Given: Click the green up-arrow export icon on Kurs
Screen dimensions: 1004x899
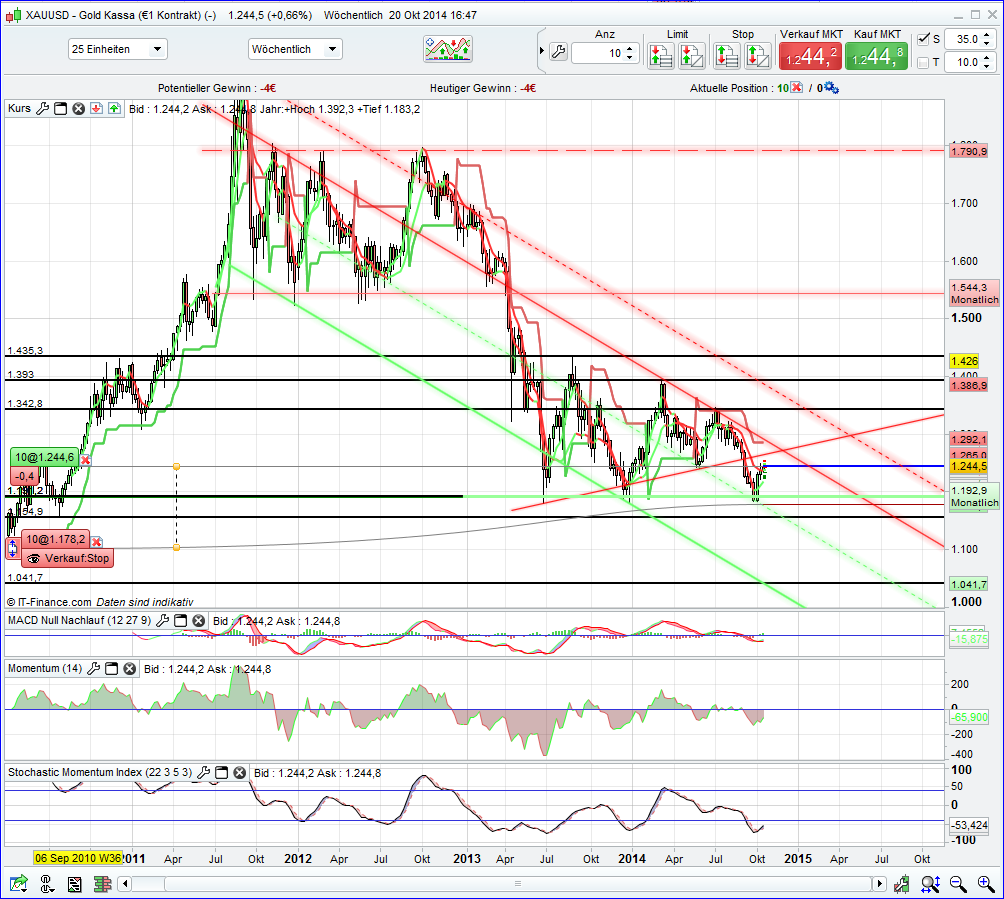Looking at the screenshot, I should pyautogui.click(x=113, y=107).
